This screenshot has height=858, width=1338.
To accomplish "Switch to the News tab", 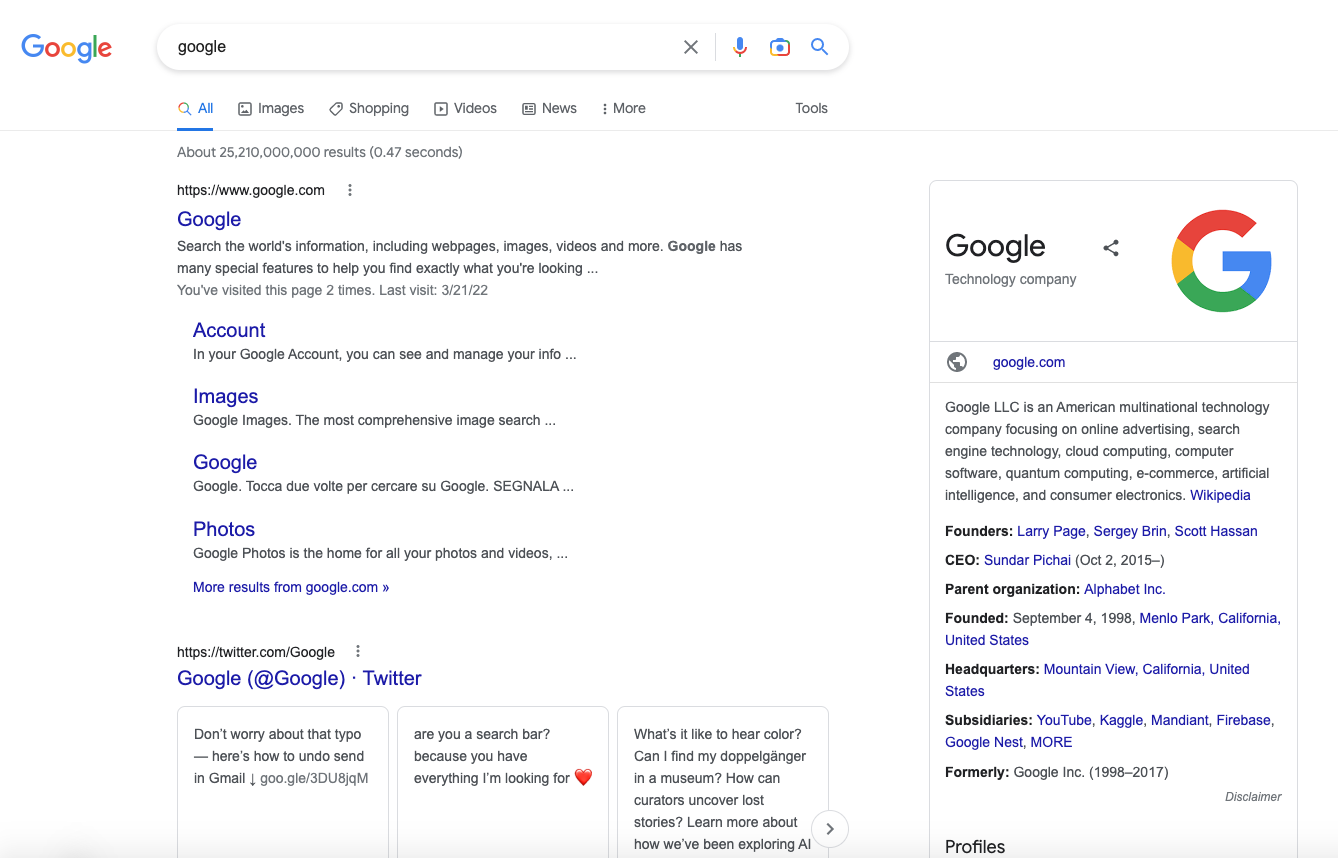I will (x=549, y=108).
